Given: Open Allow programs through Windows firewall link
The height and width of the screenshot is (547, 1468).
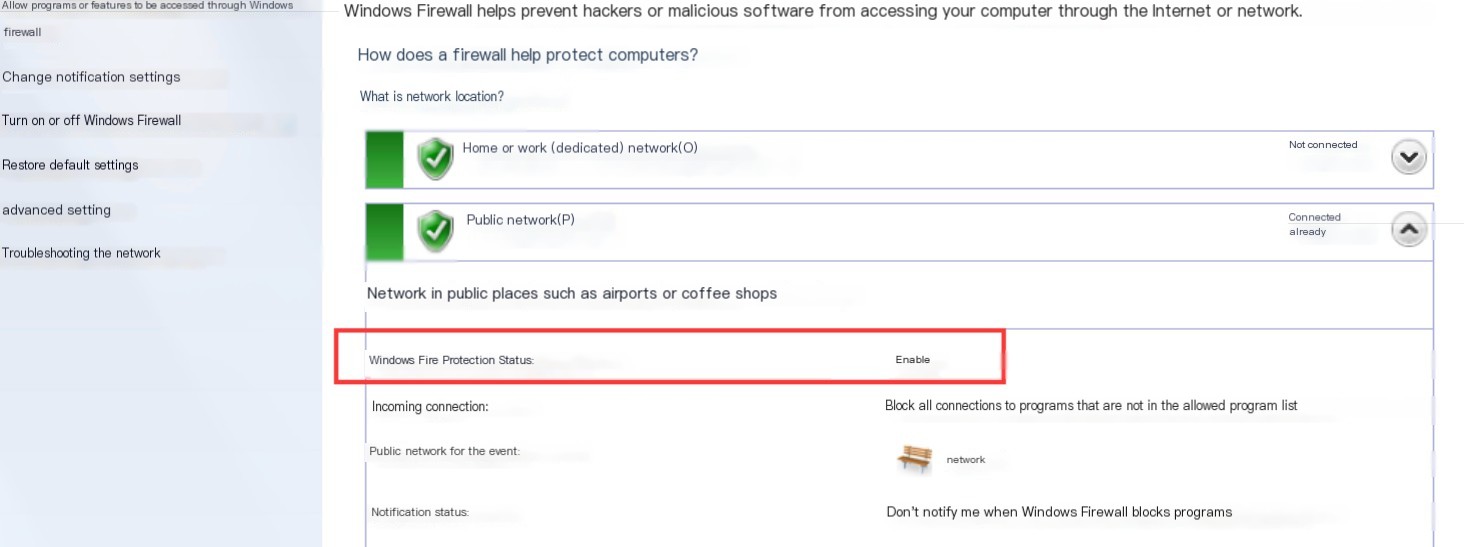Looking at the screenshot, I should (x=148, y=18).
